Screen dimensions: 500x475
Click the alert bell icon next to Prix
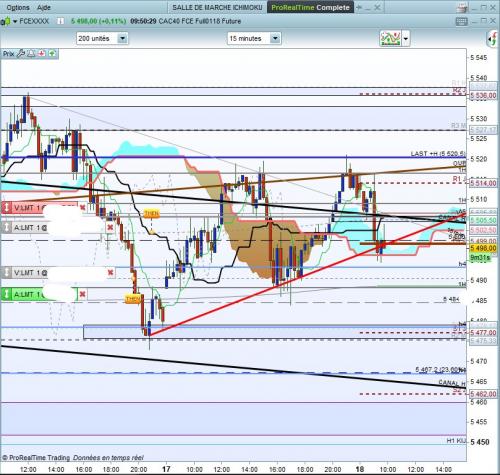(31, 54)
